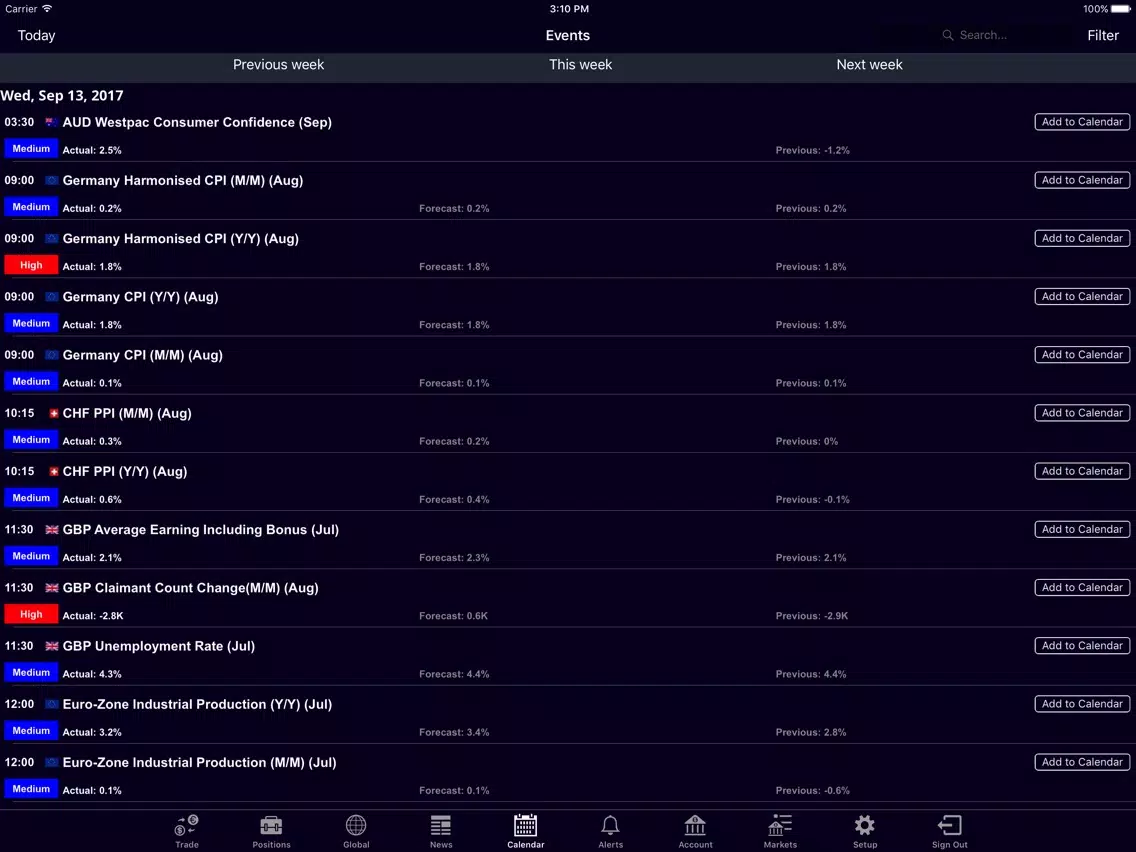Viewport: 1136px width, 852px height.
Task: Click Medium badge on AUD Westpac Consumer Confidence
Action: click(31, 149)
